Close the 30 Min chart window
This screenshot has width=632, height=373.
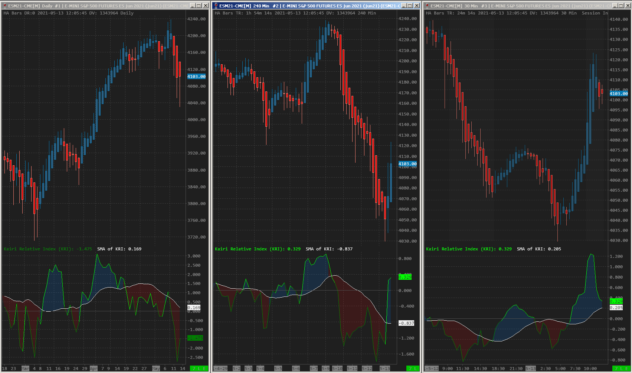click(x=628, y=6)
